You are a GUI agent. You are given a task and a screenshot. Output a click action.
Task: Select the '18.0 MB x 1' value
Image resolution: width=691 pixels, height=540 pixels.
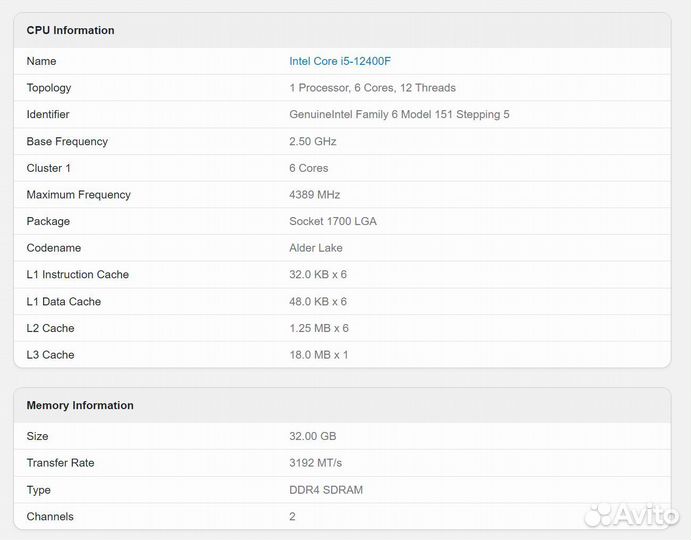pos(319,354)
